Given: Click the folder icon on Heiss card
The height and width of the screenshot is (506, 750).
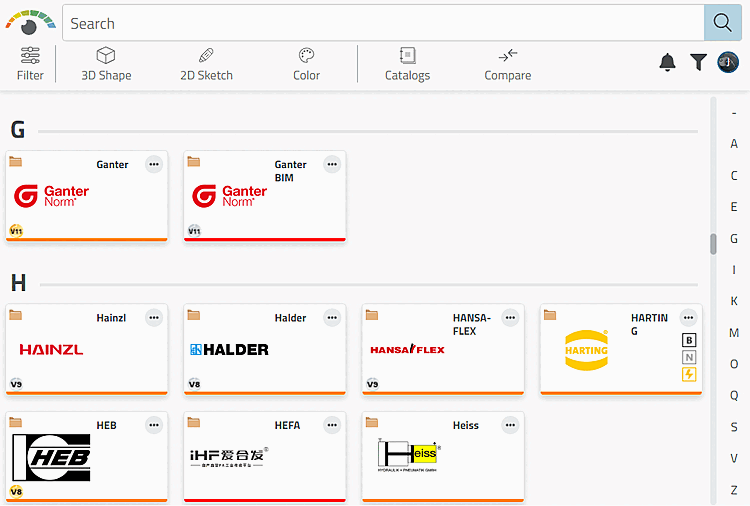Looking at the screenshot, I should (372, 422).
